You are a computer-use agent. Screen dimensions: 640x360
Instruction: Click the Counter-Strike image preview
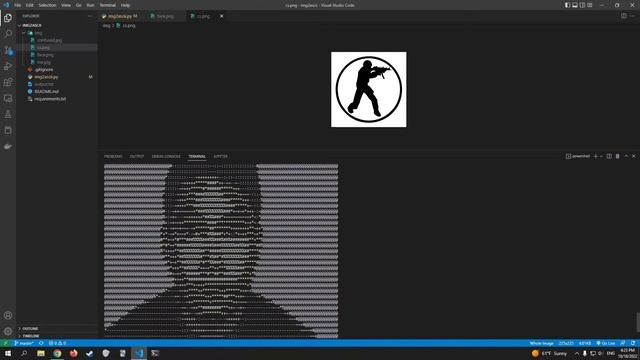coord(369,89)
